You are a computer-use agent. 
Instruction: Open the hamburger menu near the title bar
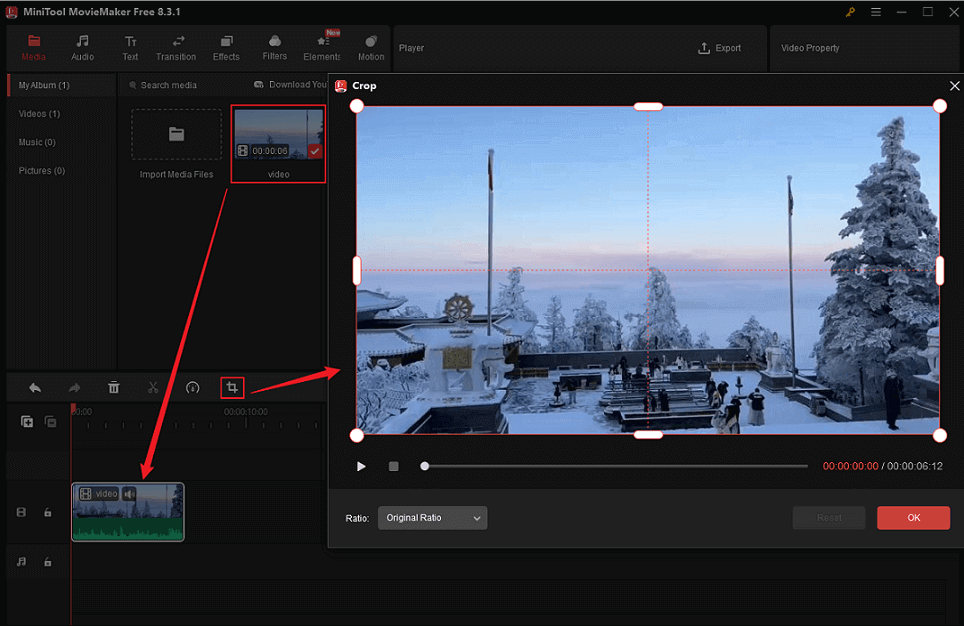(x=874, y=13)
